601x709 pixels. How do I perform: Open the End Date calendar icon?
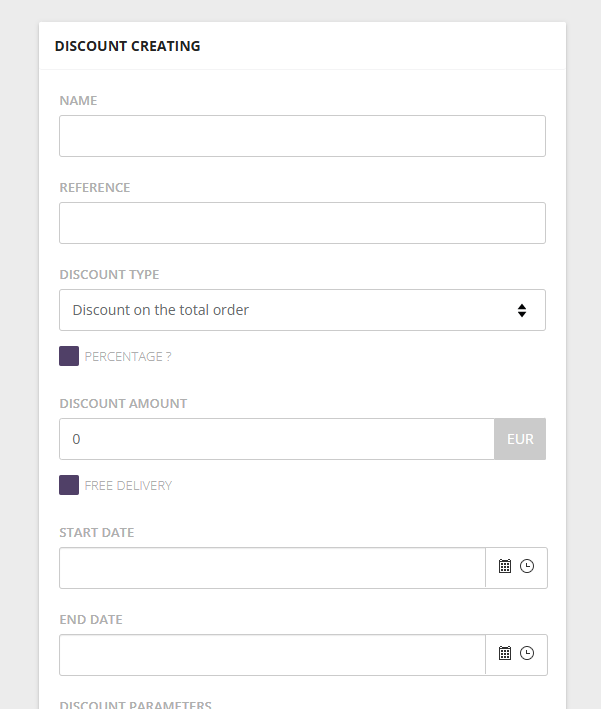pyautogui.click(x=505, y=653)
